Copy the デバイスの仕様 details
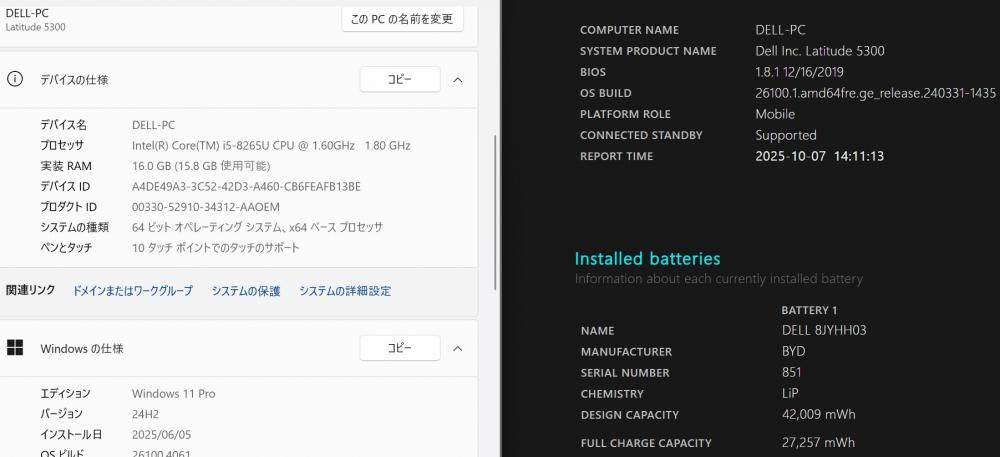This screenshot has width=1000, height=457. pyautogui.click(x=399, y=80)
